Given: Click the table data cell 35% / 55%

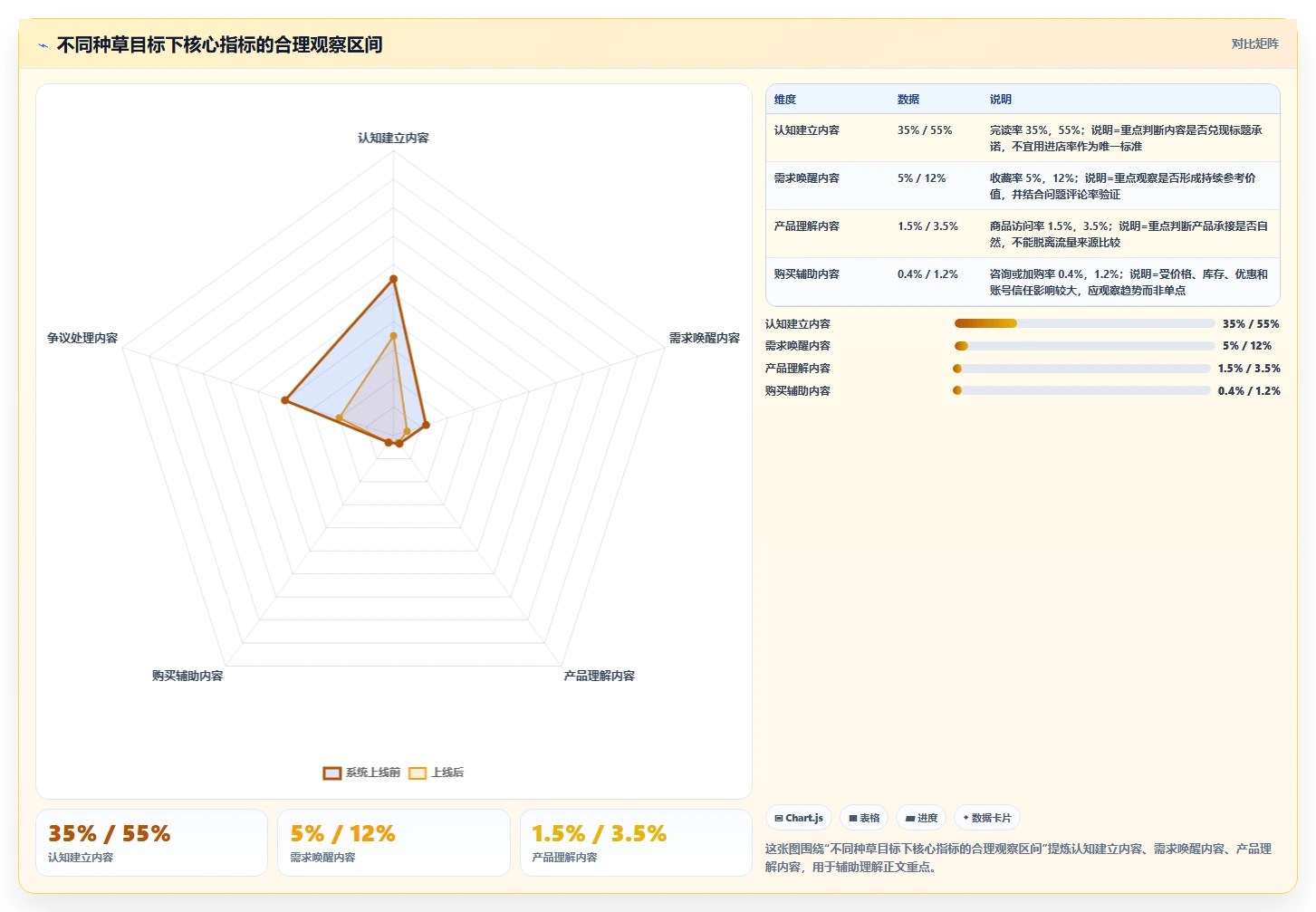Looking at the screenshot, I should pyautogui.click(x=925, y=130).
